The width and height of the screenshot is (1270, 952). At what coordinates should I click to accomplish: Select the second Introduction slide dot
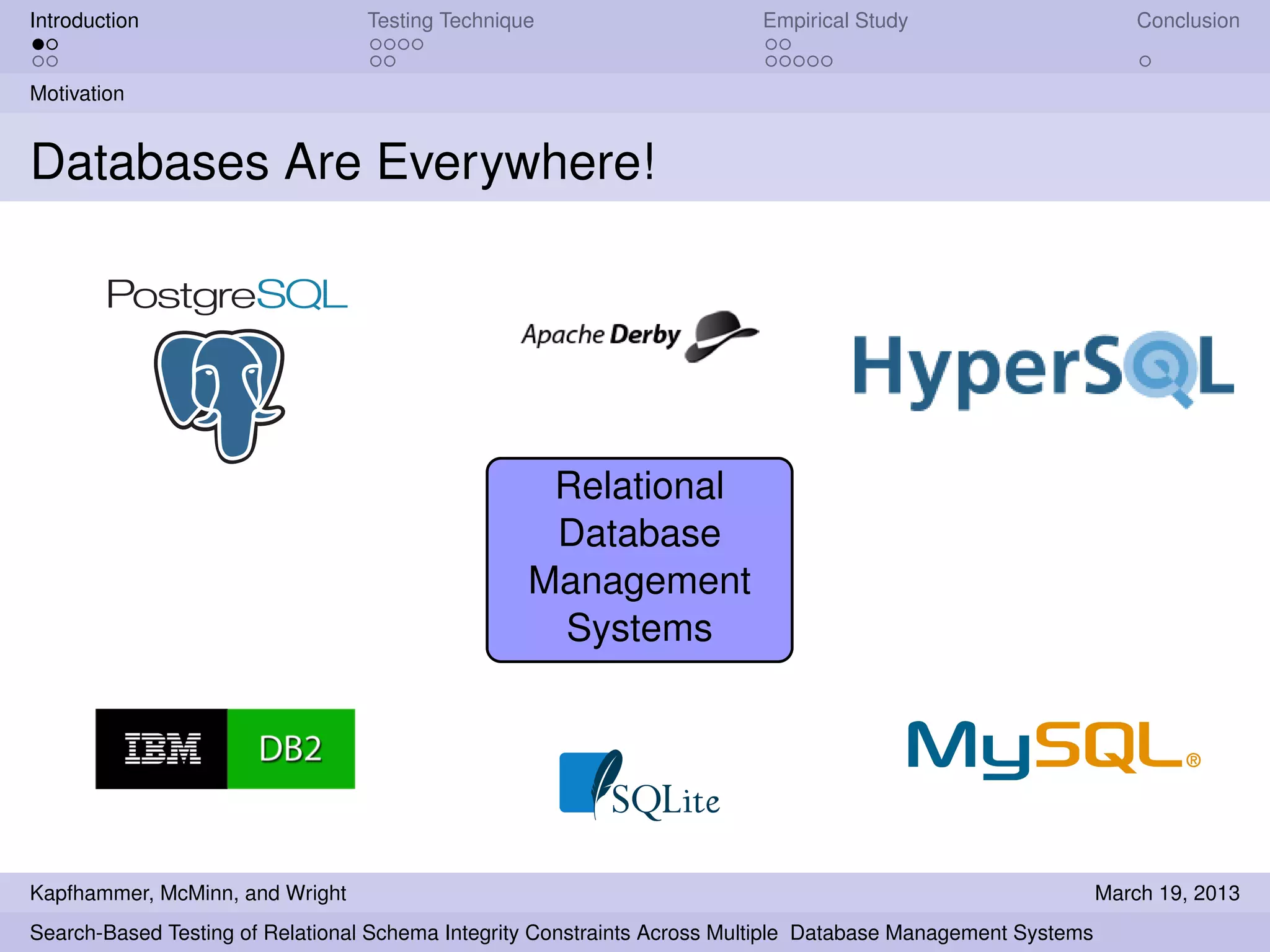pyautogui.click(x=53, y=45)
